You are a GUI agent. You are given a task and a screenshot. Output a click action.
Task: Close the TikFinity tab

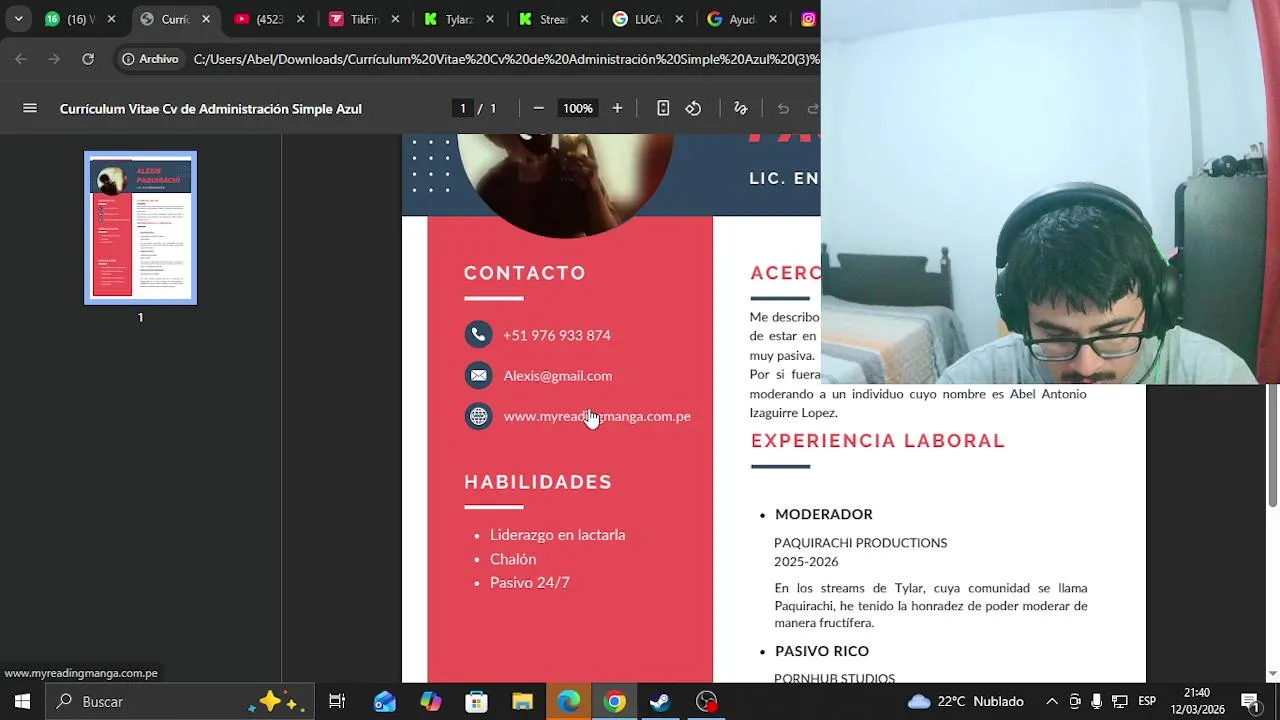tap(395, 19)
